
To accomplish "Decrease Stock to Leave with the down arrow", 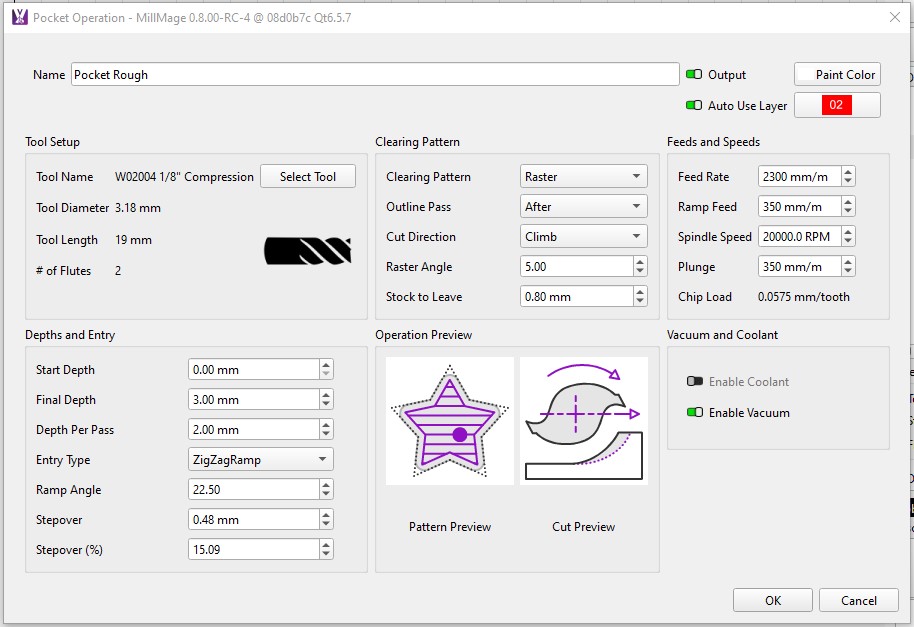I will point(640,301).
